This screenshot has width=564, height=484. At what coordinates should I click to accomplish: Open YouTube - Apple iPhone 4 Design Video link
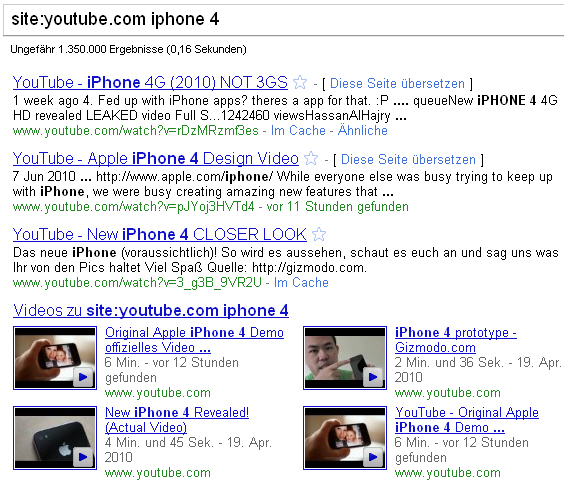[156, 159]
